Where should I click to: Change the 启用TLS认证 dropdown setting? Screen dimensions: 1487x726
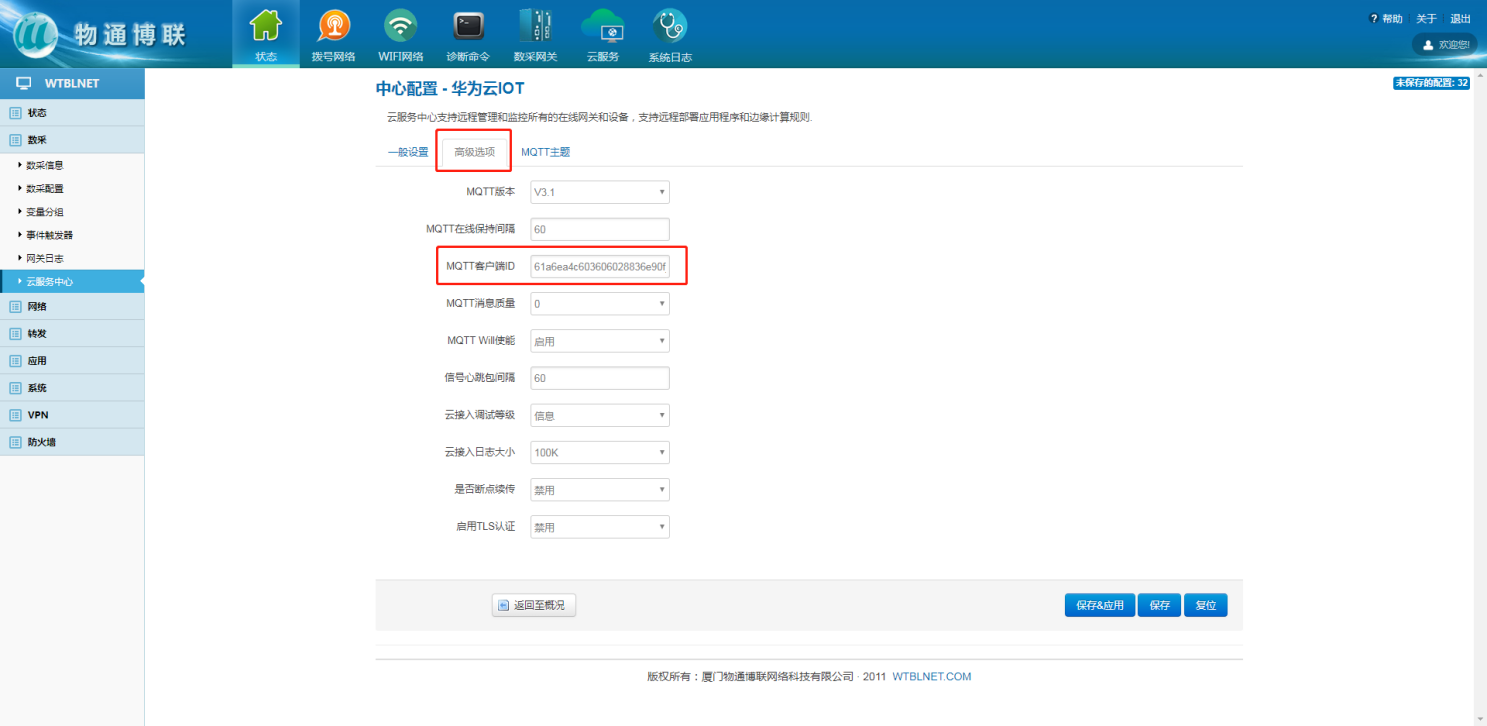tap(599, 527)
